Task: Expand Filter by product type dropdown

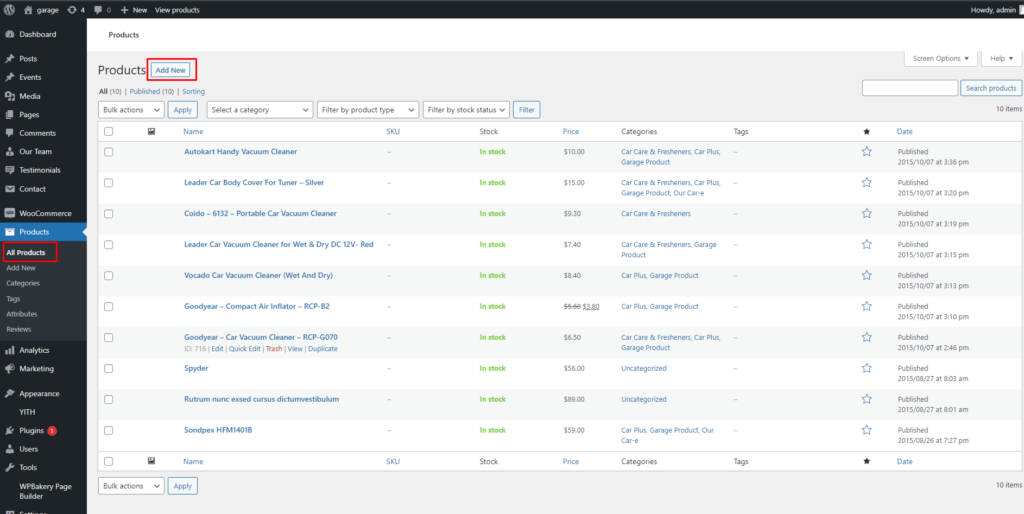Action: pos(368,110)
